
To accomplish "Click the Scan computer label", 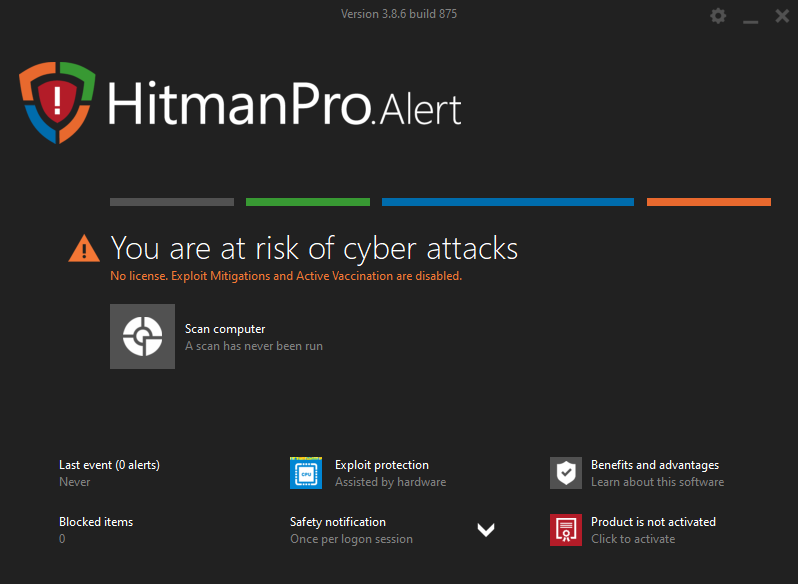I will [x=225, y=329].
